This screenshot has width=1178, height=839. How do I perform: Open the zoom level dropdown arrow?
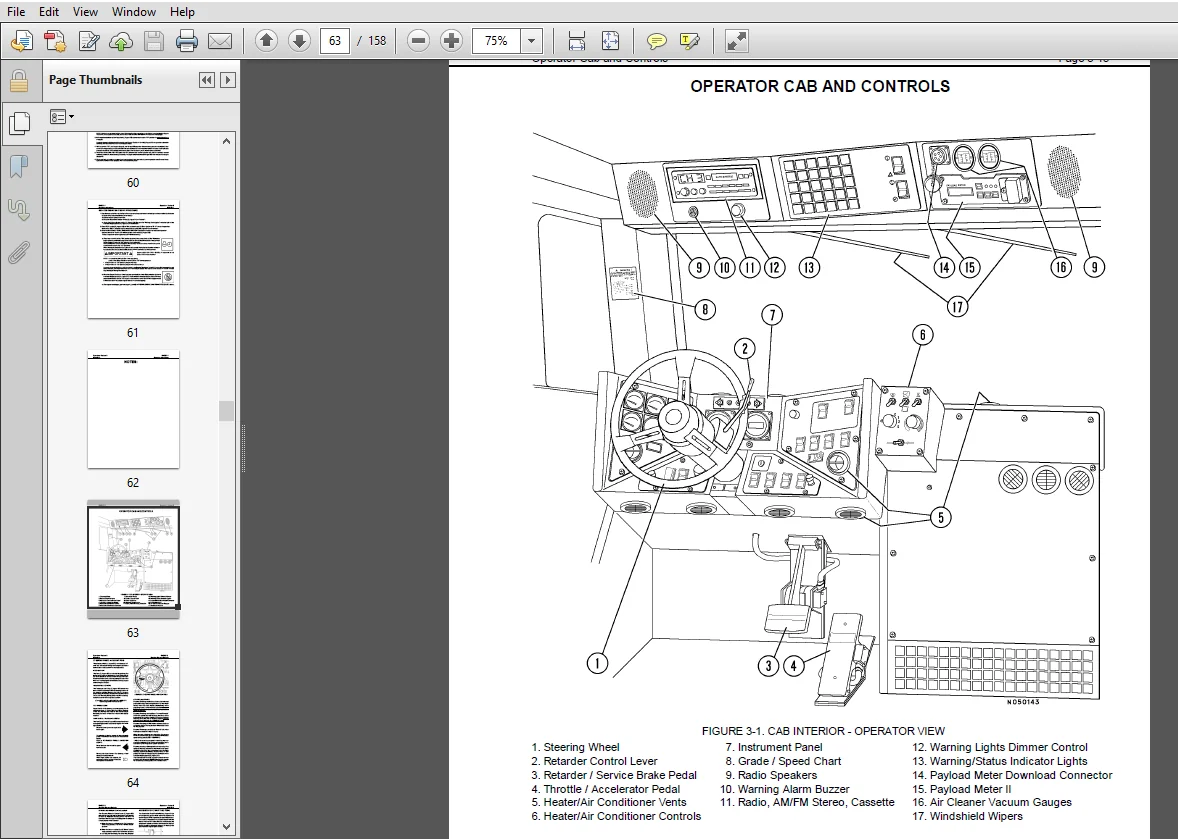click(x=531, y=41)
